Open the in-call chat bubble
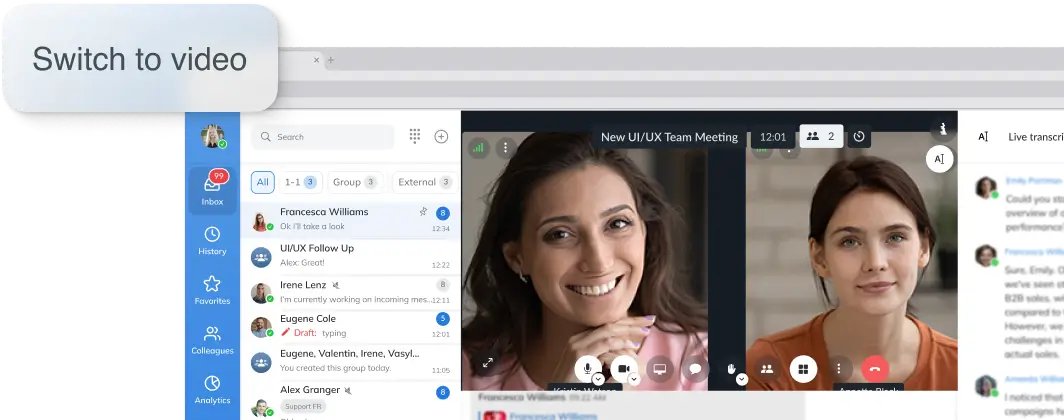The image size is (1064, 420). 695,369
